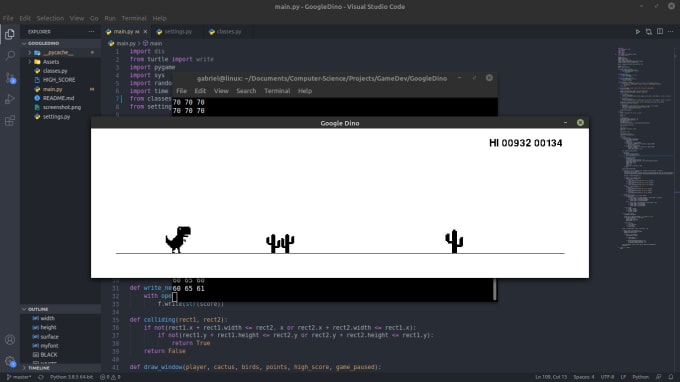Collapse the GOOGLEDINO folder section
Screen dimensions: 680x382
point(61,43)
